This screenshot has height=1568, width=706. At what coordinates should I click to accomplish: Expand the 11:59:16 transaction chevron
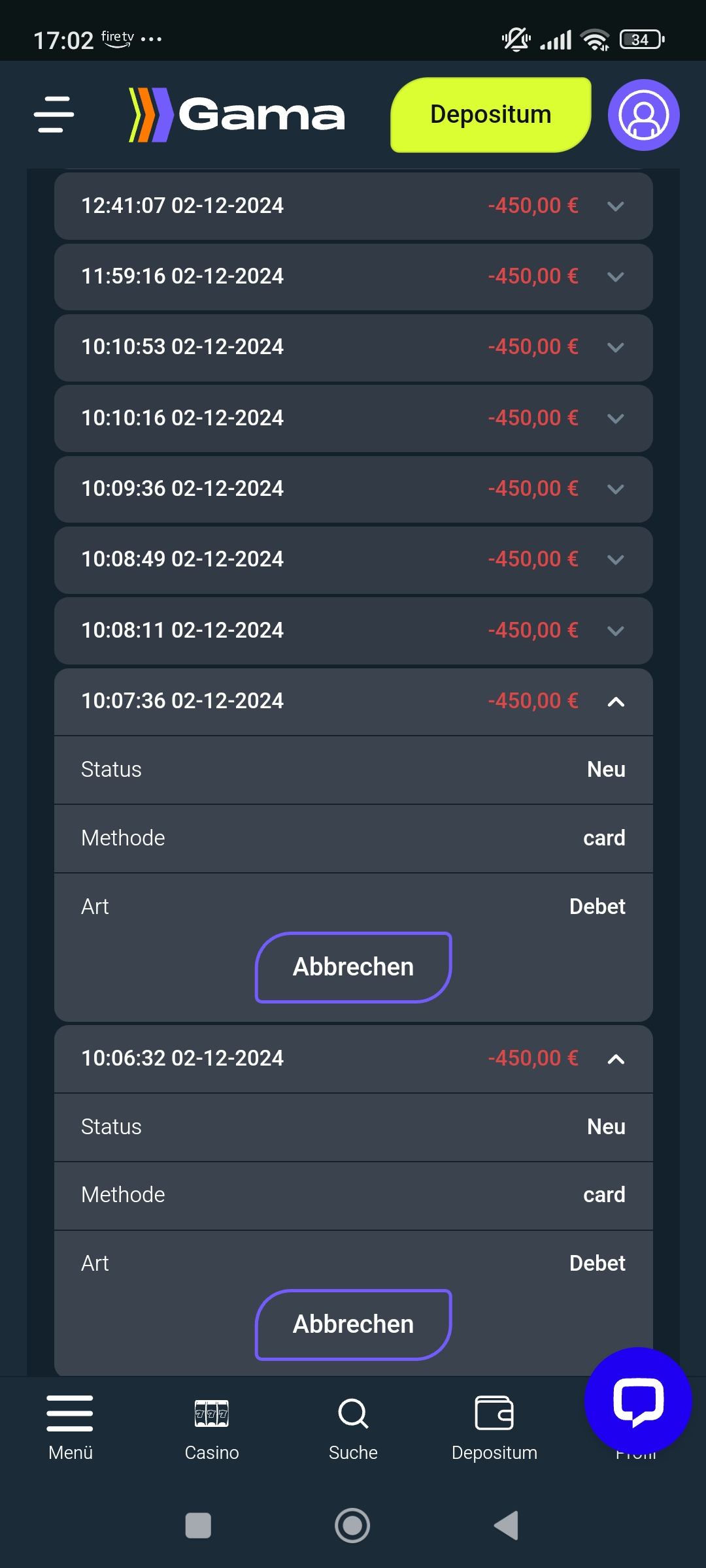[x=615, y=277]
